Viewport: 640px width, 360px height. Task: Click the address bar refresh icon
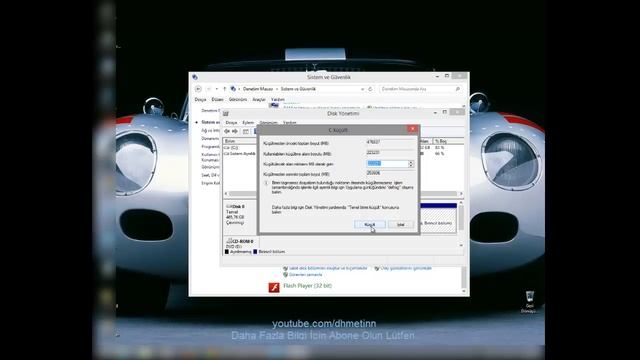pos(370,89)
